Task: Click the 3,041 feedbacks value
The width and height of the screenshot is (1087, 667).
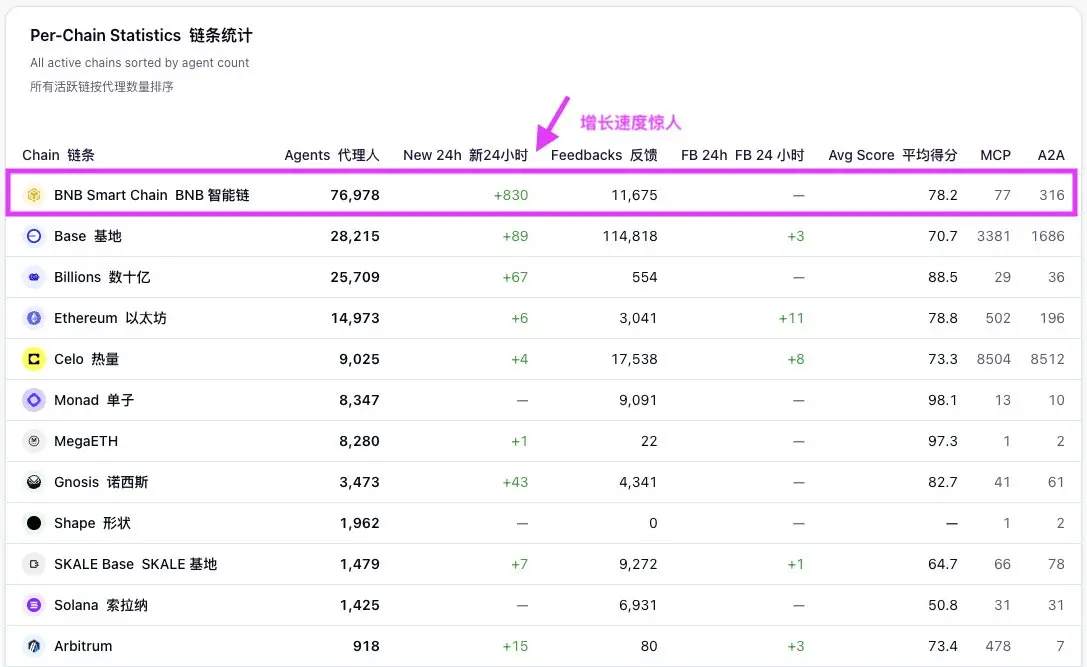Action: 638,318
